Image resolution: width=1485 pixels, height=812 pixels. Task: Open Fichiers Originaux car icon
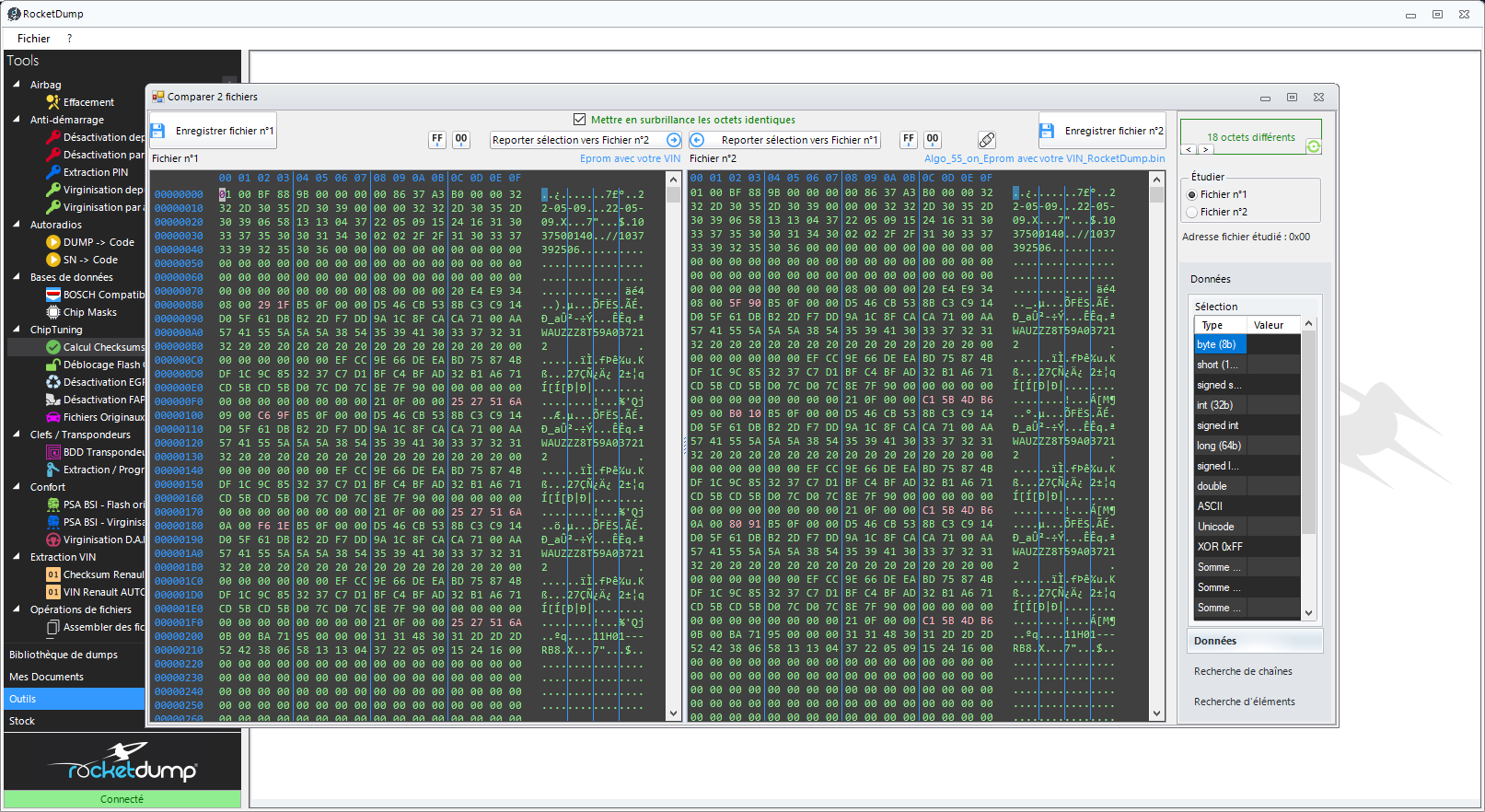(x=53, y=417)
